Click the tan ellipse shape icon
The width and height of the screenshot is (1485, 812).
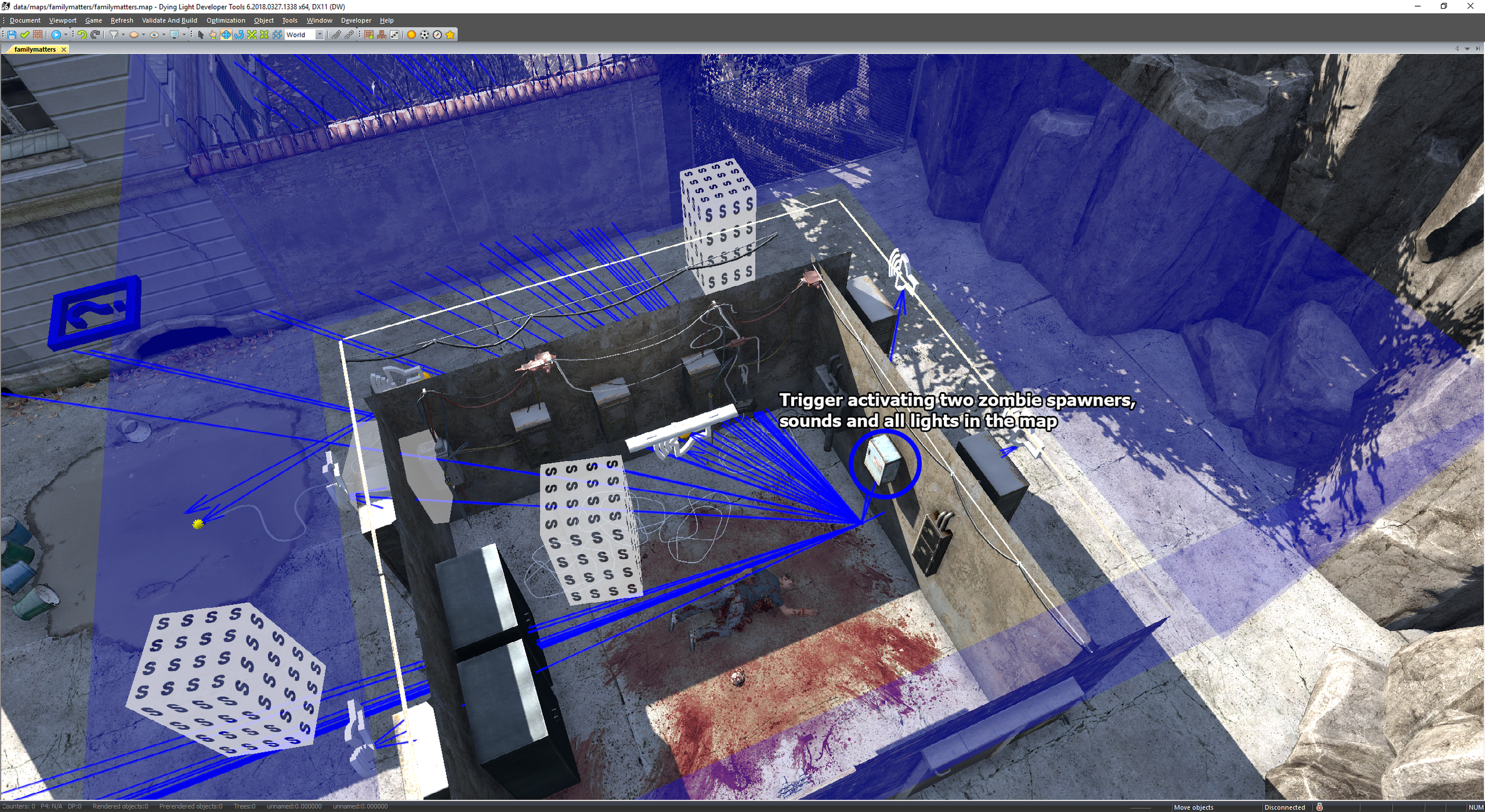(134, 34)
